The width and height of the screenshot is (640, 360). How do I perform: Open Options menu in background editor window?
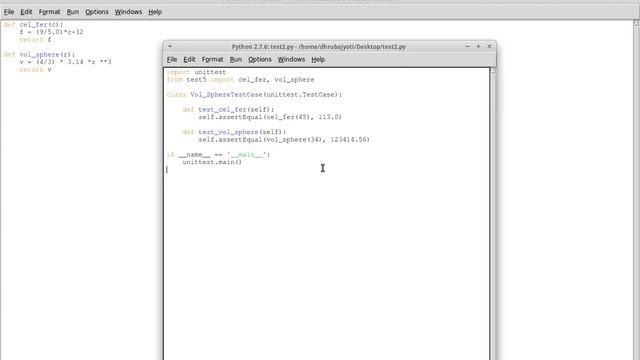tap(97, 12)
